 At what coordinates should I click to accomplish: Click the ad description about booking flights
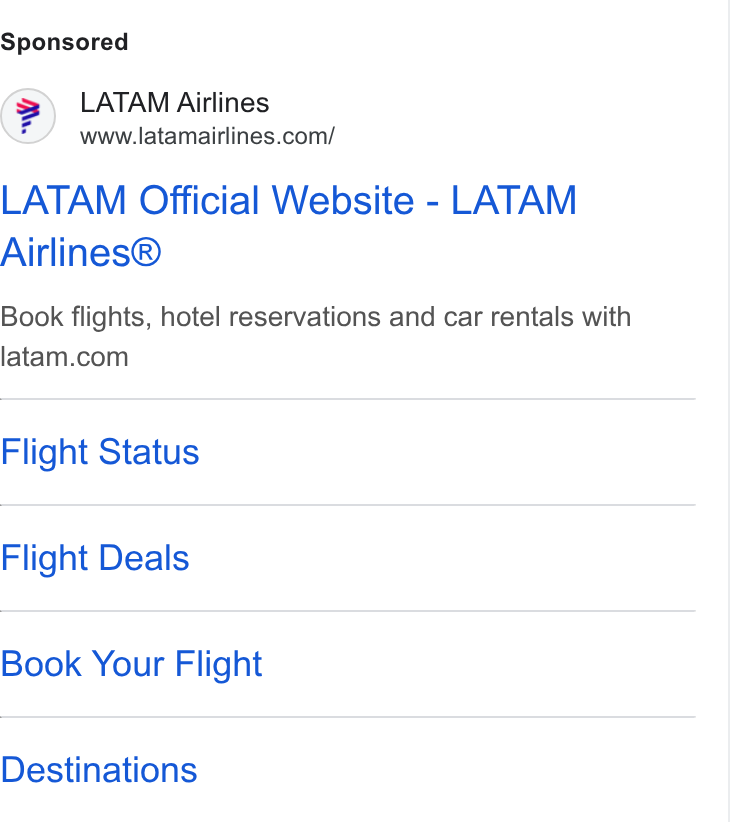point(315,337)
